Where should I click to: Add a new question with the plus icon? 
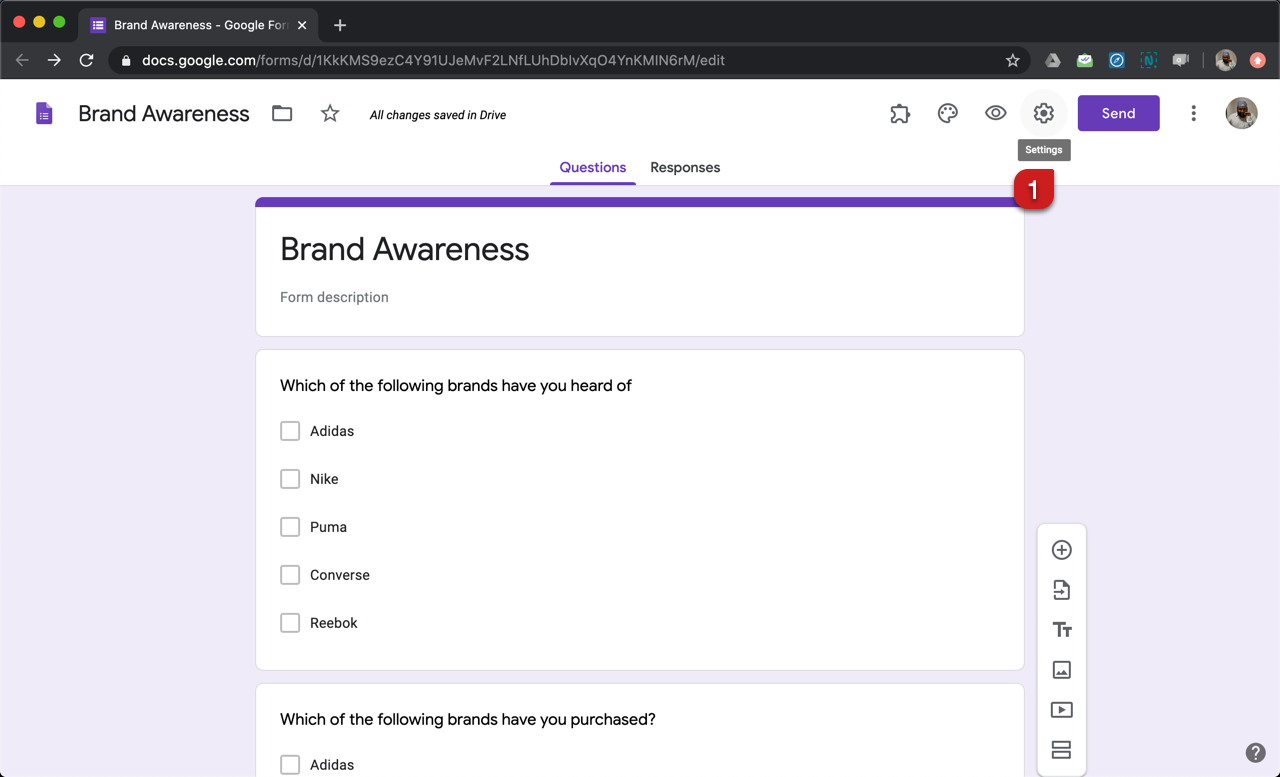pos(1061,549)
